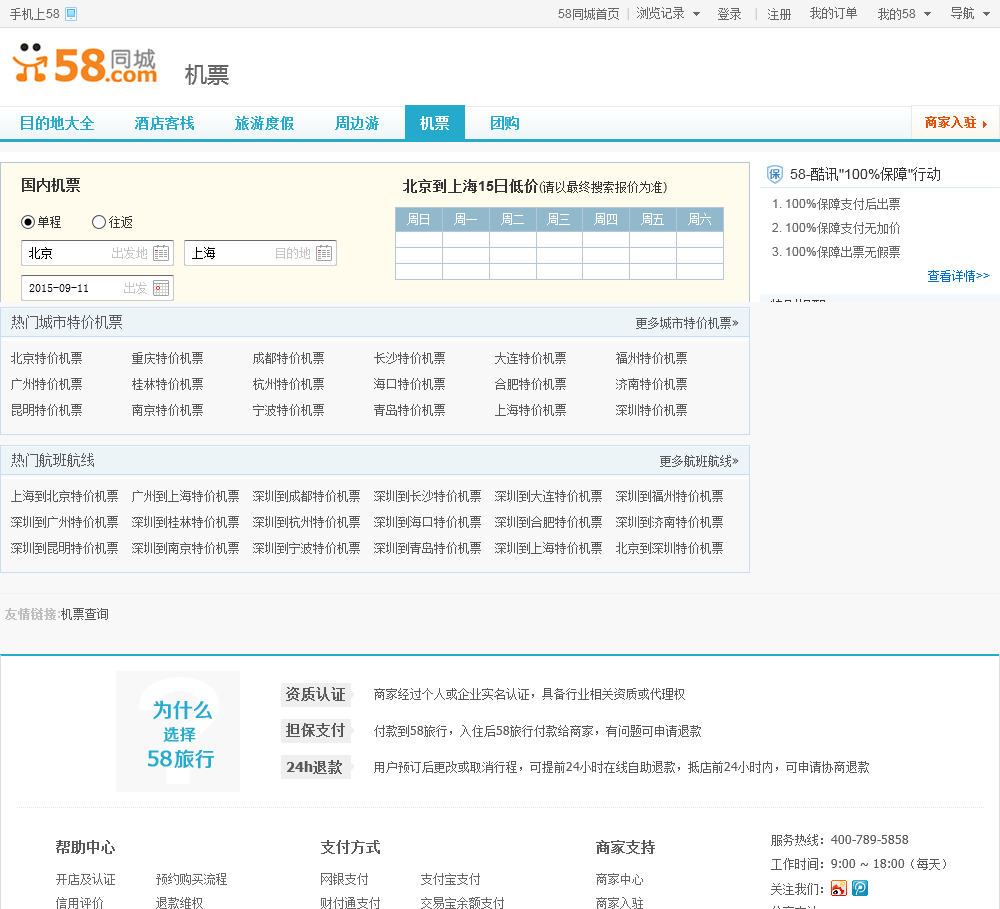The height and width of the screenshot is (909, 1000).
Task: Switch to the 周边游 tab
Action: pos(357,123)
